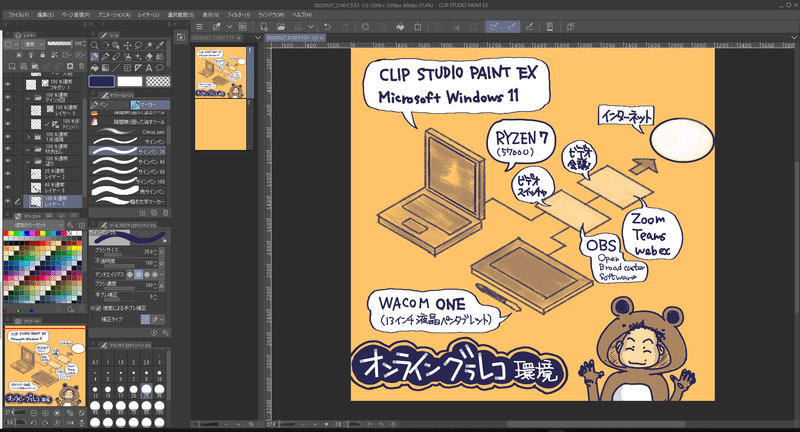Select the サインペン 40 brush
Screen dimensions: 800x432
(130, 162)
